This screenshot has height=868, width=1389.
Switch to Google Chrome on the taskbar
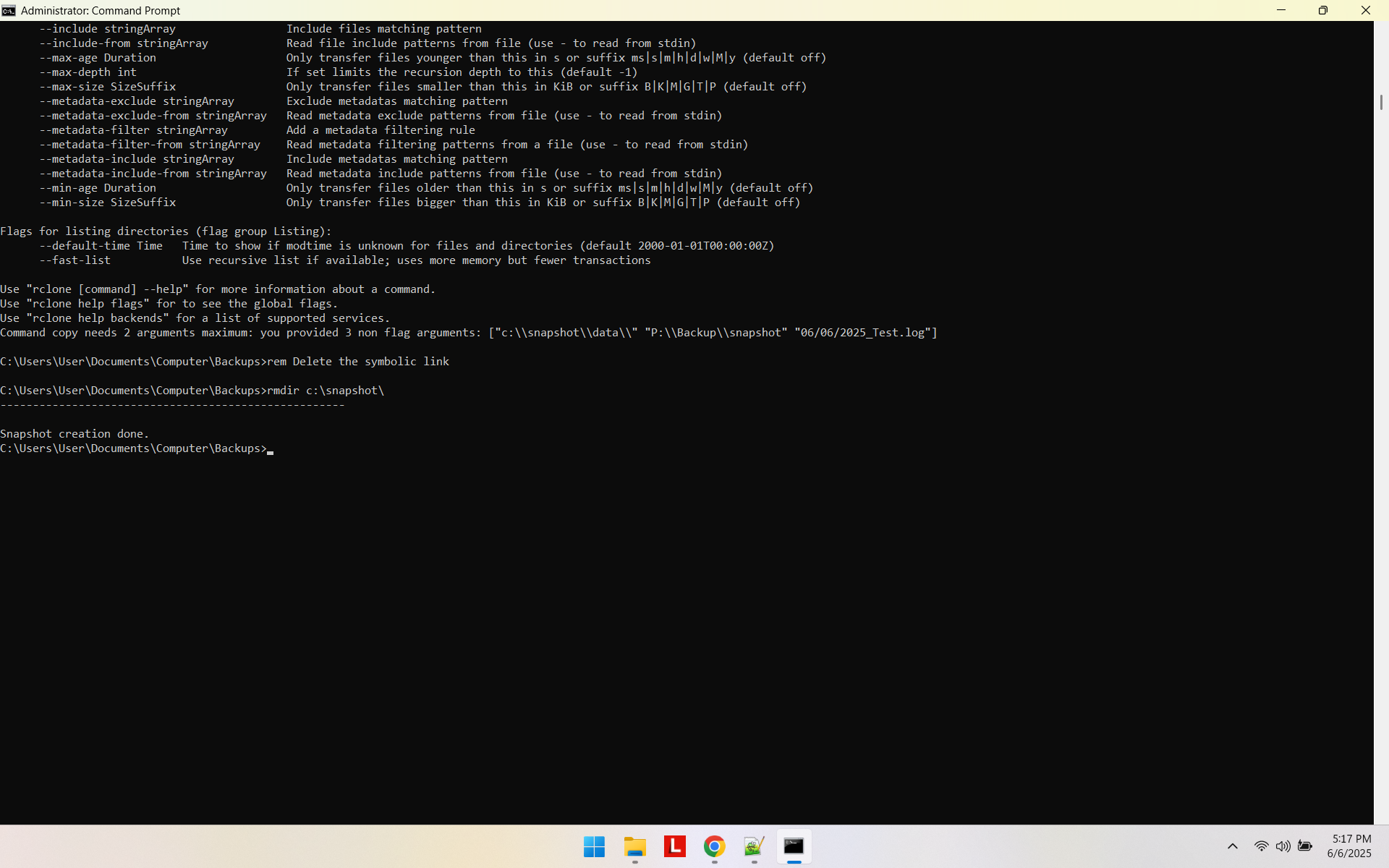(x=714, y=846)
